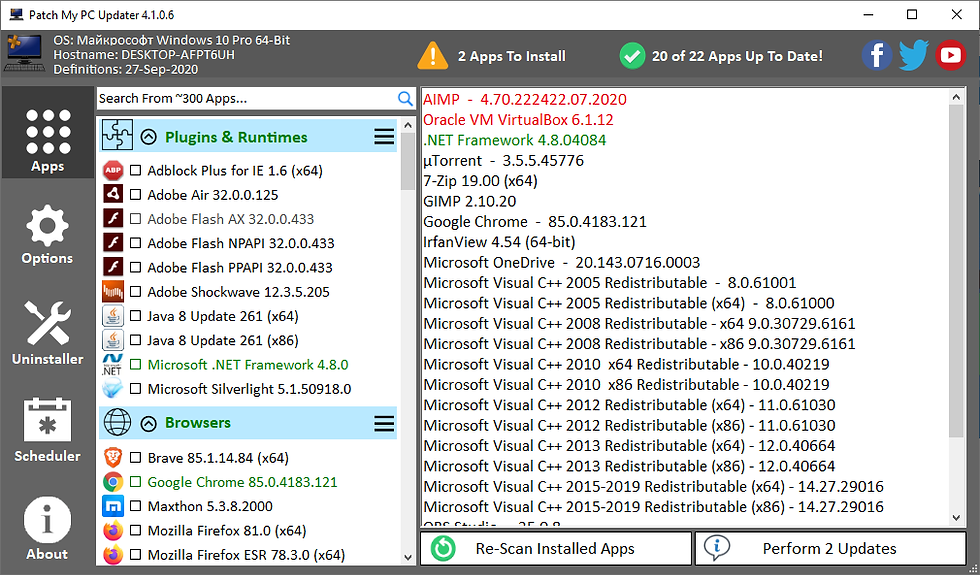The width and height of the screenshot is (980, 575).
Task: Click the Firefox ESR icon
Action: pyautogui.click(x=113, y=554)
